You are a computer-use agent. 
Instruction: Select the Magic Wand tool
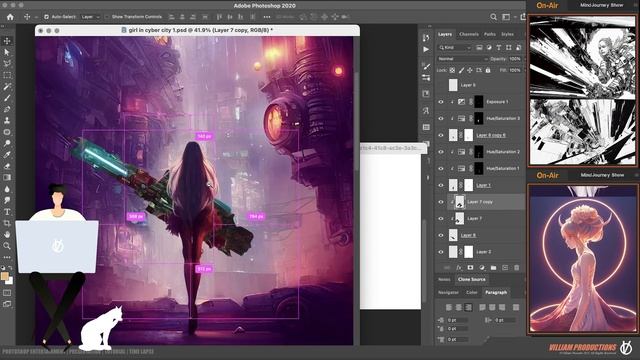tap(7, 87)
